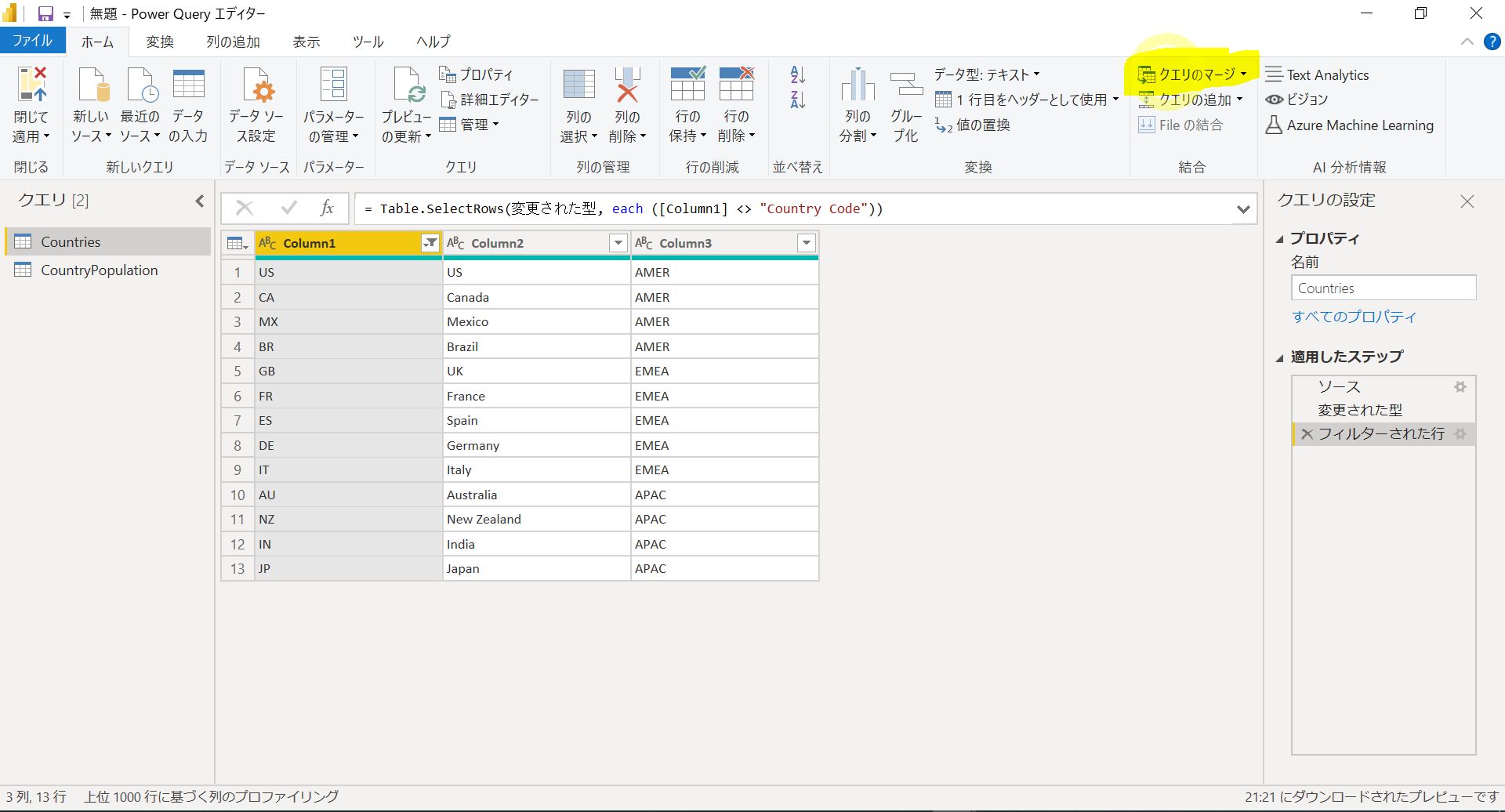Open table menu icon at grid corner
This screenshot has width=1505, height=812.
(x=237, y=243)
